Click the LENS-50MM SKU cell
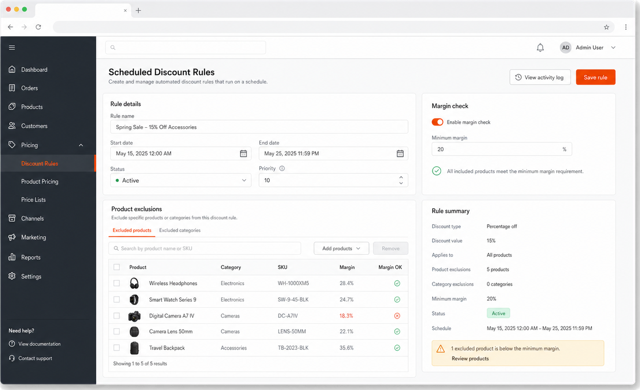 (x=291, y=332)
